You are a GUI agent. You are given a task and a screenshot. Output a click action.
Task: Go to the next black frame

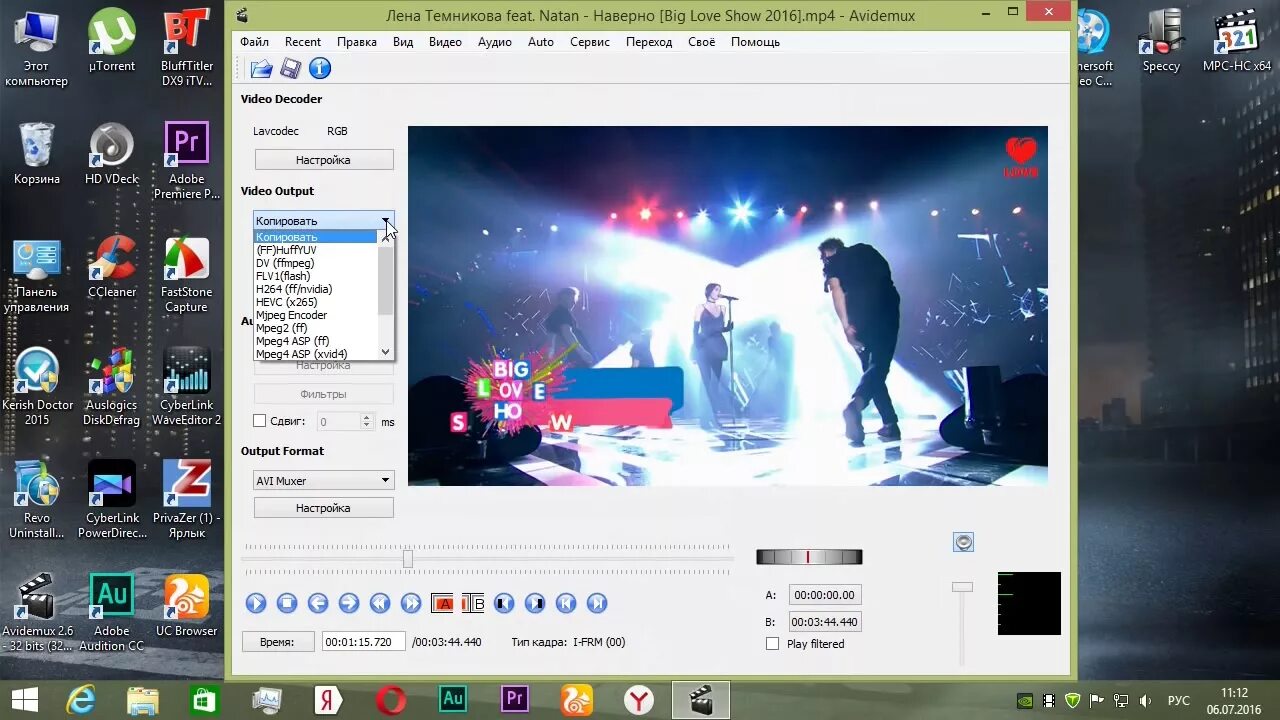[535, 603]
